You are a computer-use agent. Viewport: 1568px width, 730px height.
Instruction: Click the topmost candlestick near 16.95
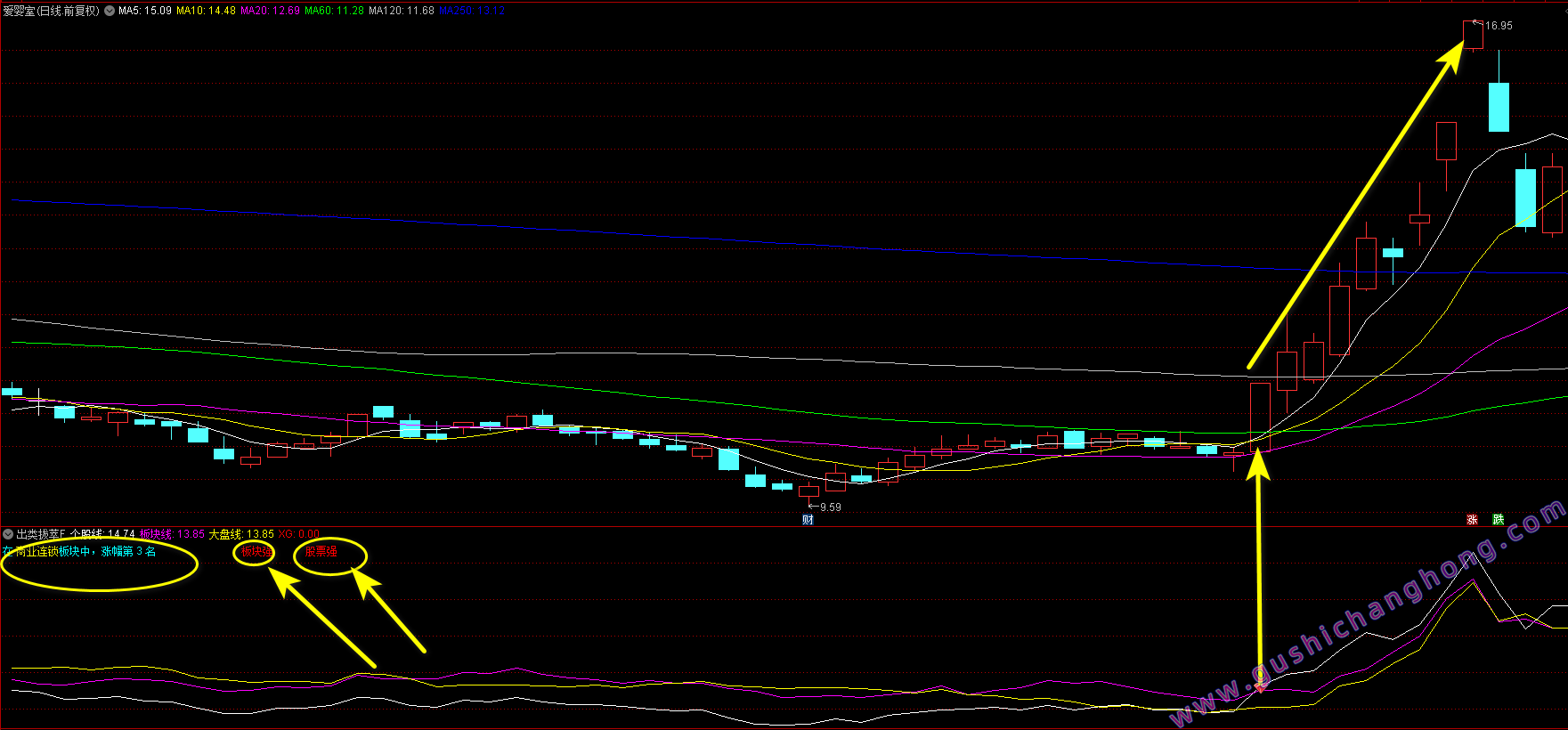(1473, 35)
